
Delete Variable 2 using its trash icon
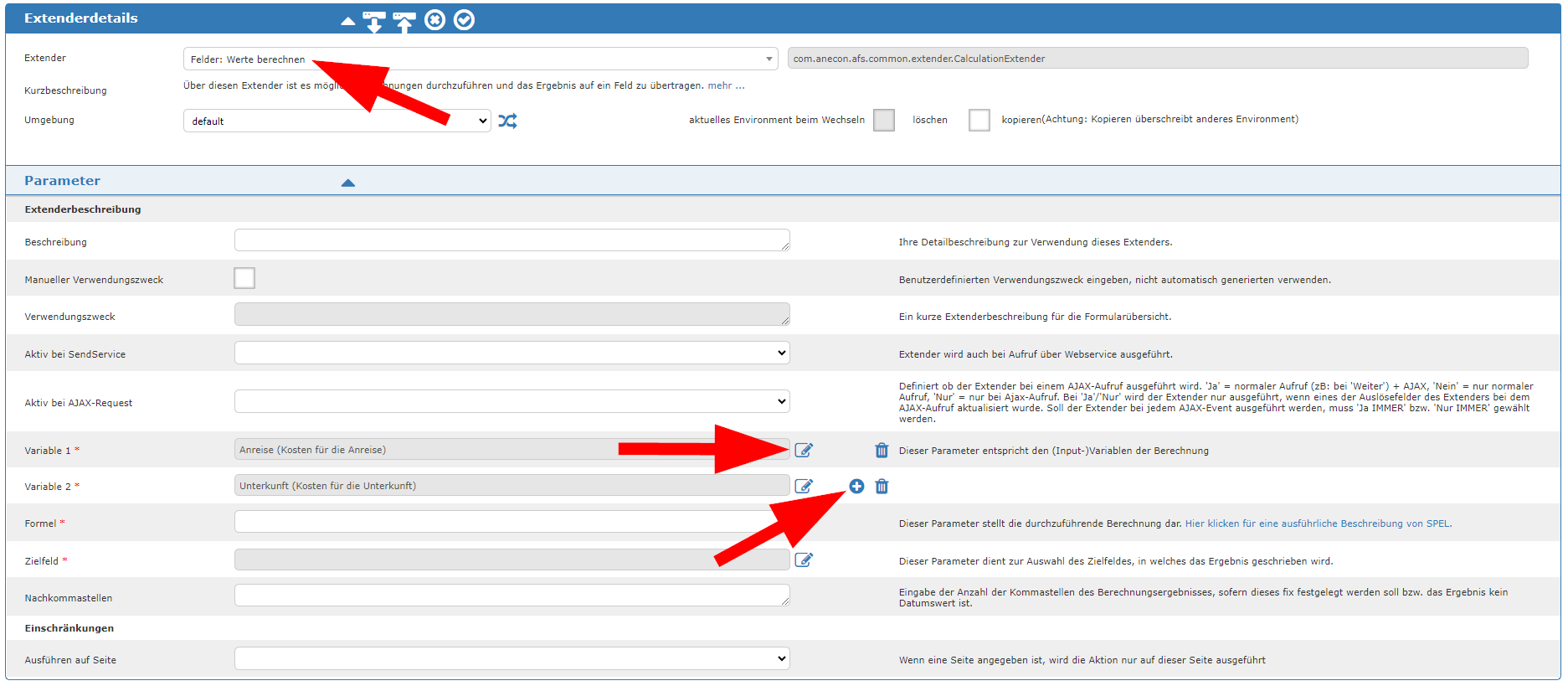click(882, 487)
